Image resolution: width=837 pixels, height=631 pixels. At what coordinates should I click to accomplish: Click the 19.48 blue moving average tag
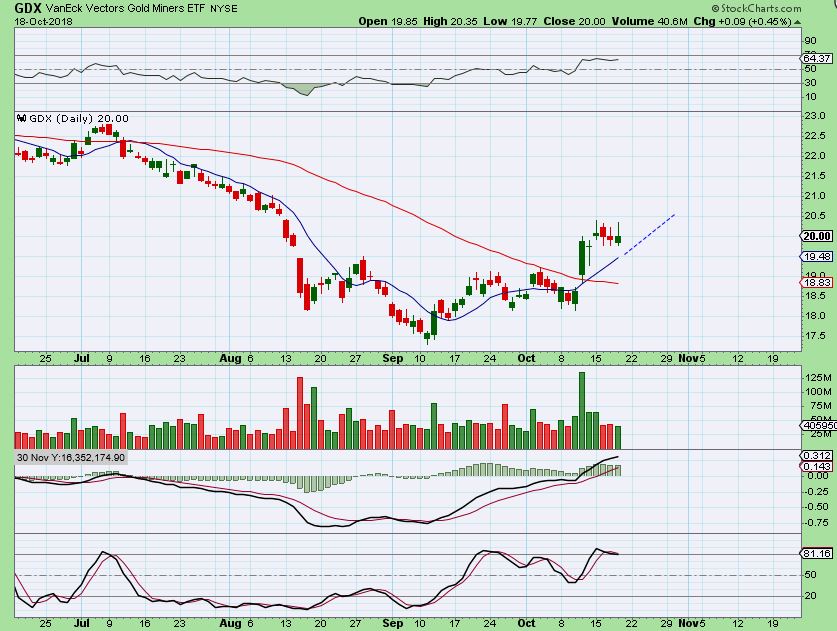(817, 256)
